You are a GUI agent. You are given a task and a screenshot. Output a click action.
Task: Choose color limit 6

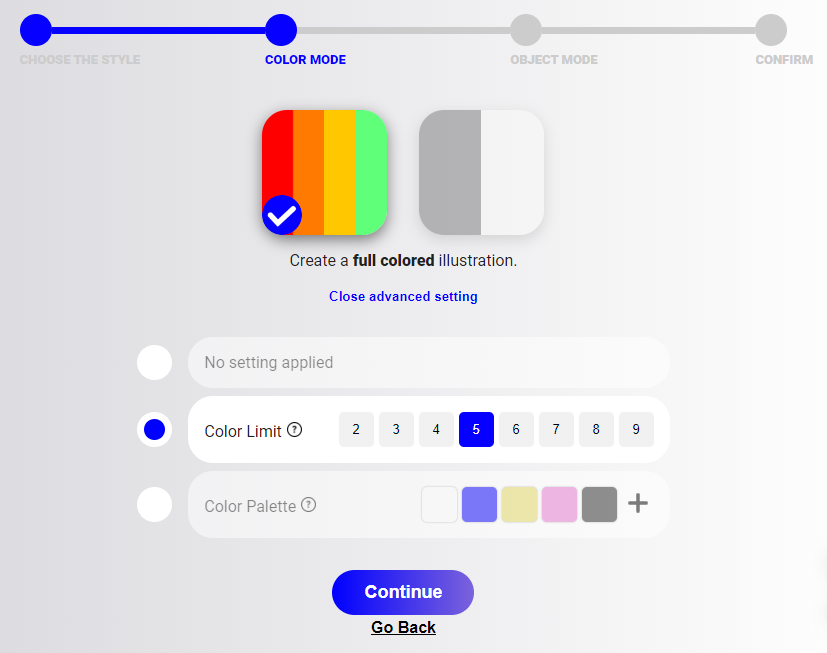516,429
